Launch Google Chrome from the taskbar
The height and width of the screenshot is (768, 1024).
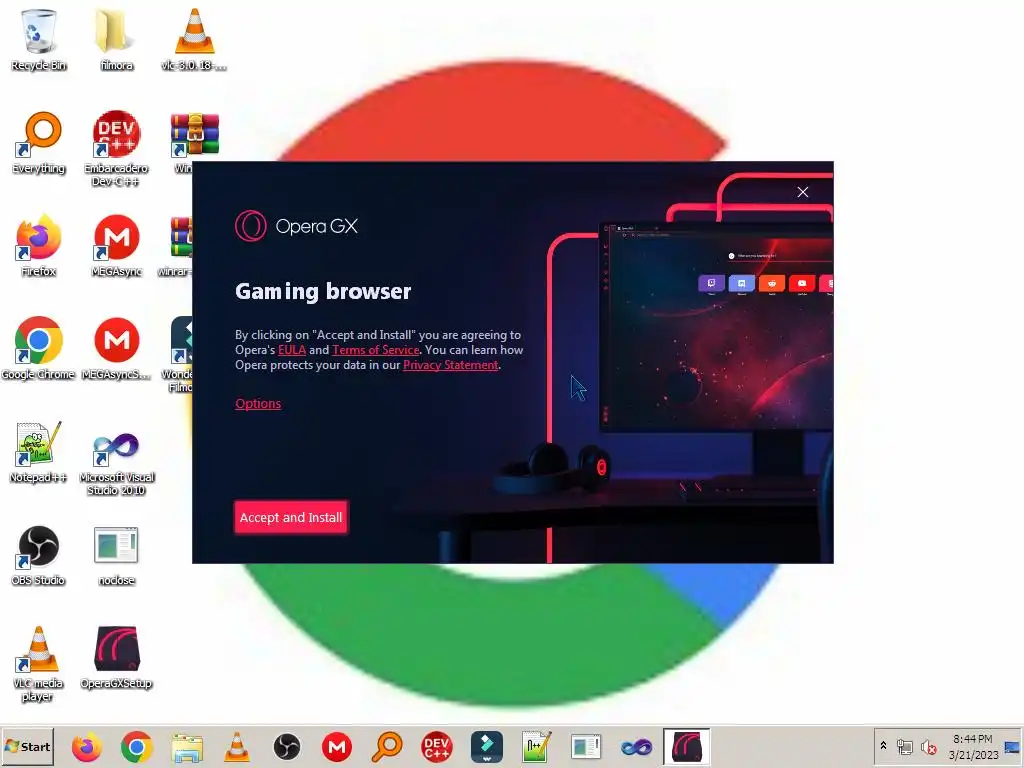point(136,746)
